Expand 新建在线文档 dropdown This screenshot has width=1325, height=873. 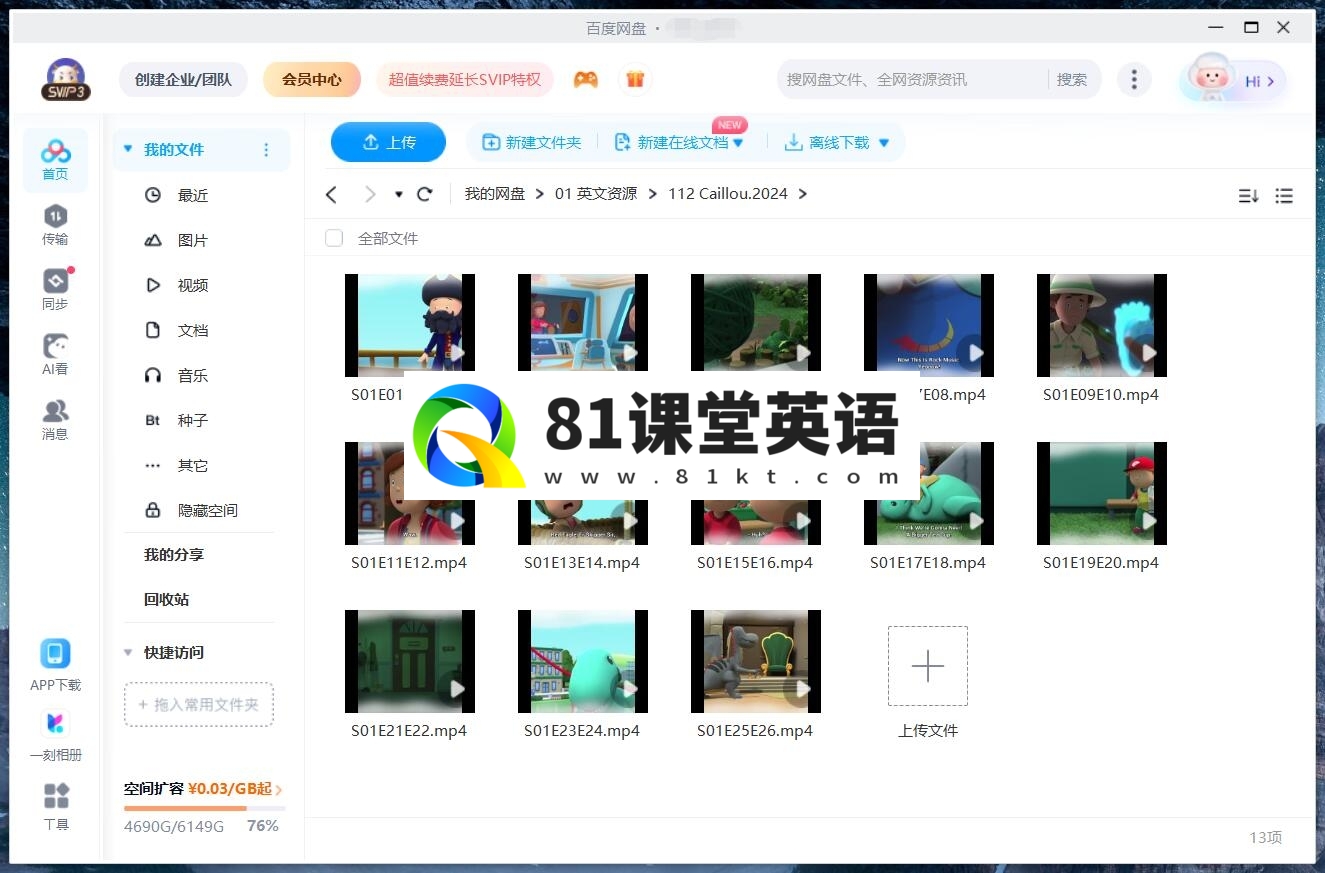pyautogui.click(x=738, y=143)
